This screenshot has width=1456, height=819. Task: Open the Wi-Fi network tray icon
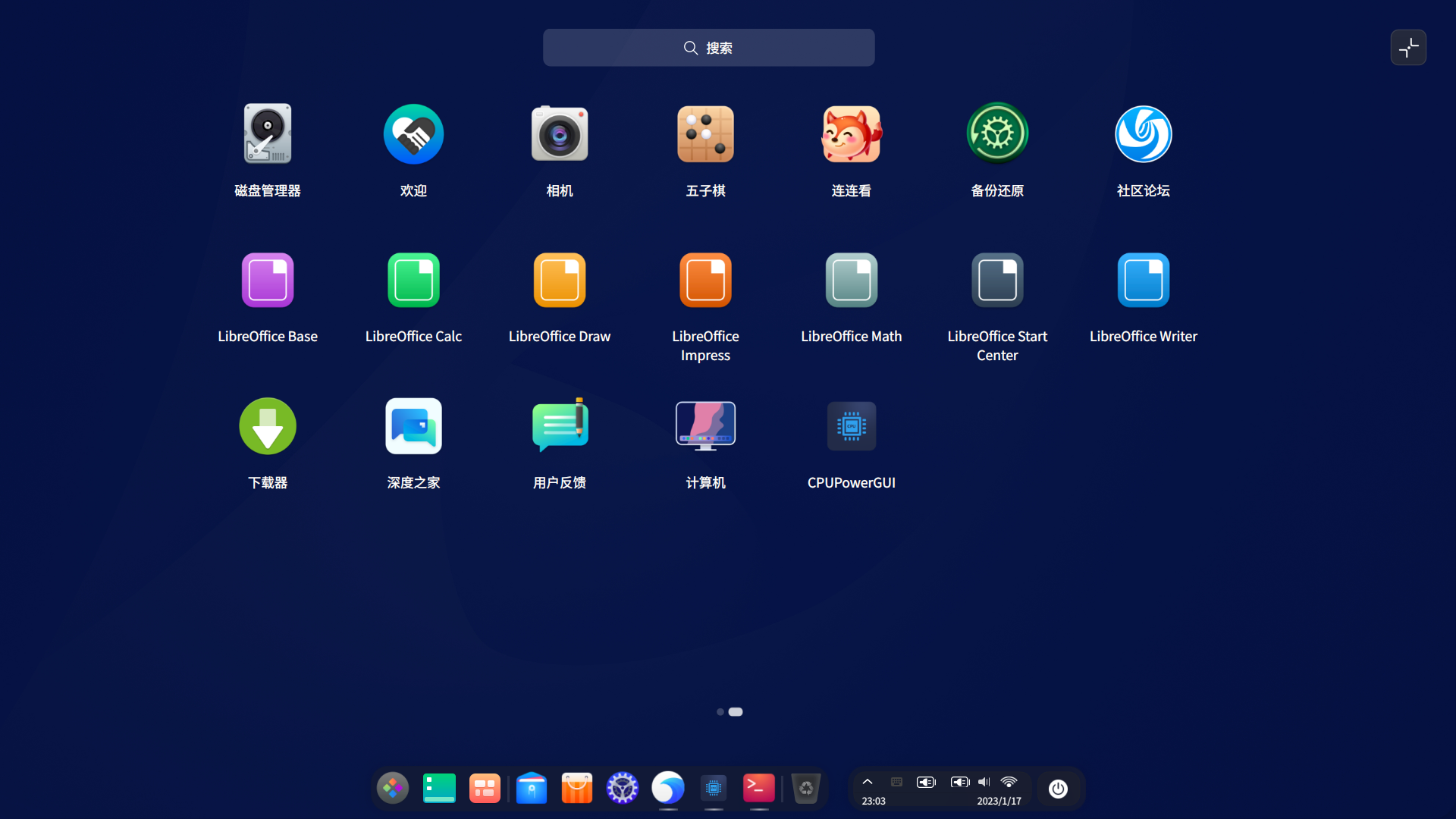(x=1009, y=782)
